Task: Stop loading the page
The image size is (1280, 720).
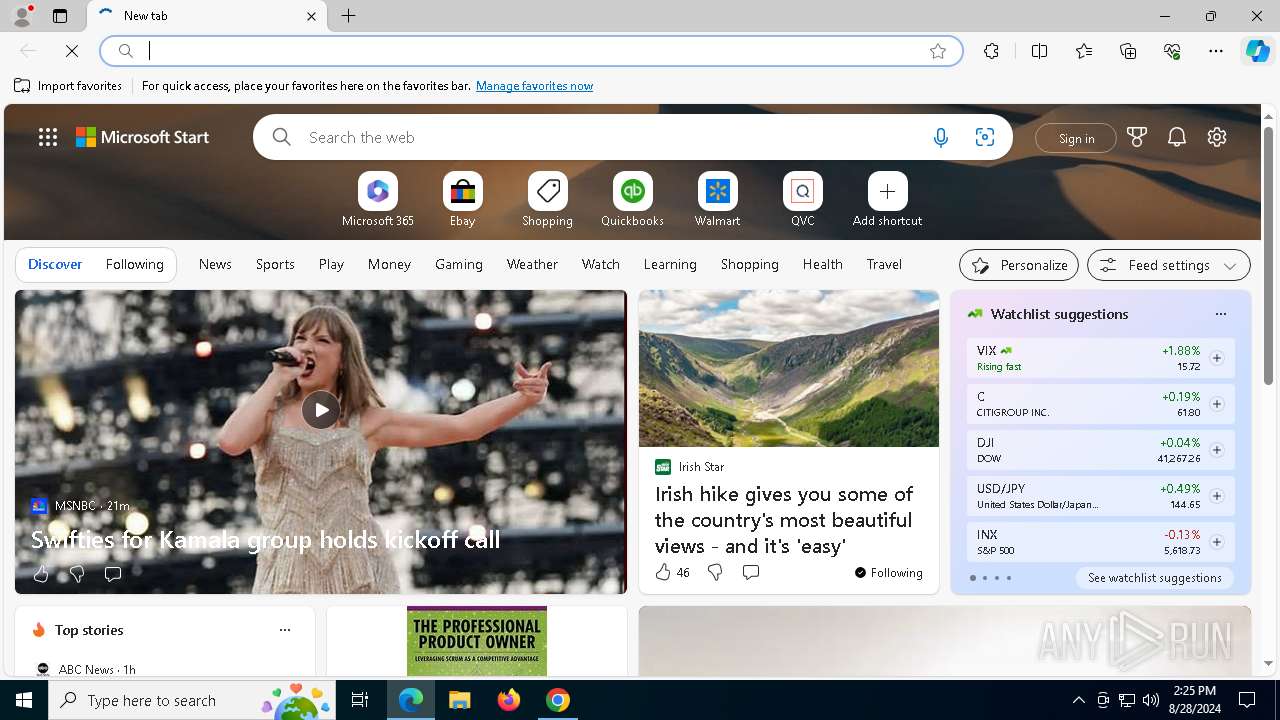Action: (x=72, y=51)
